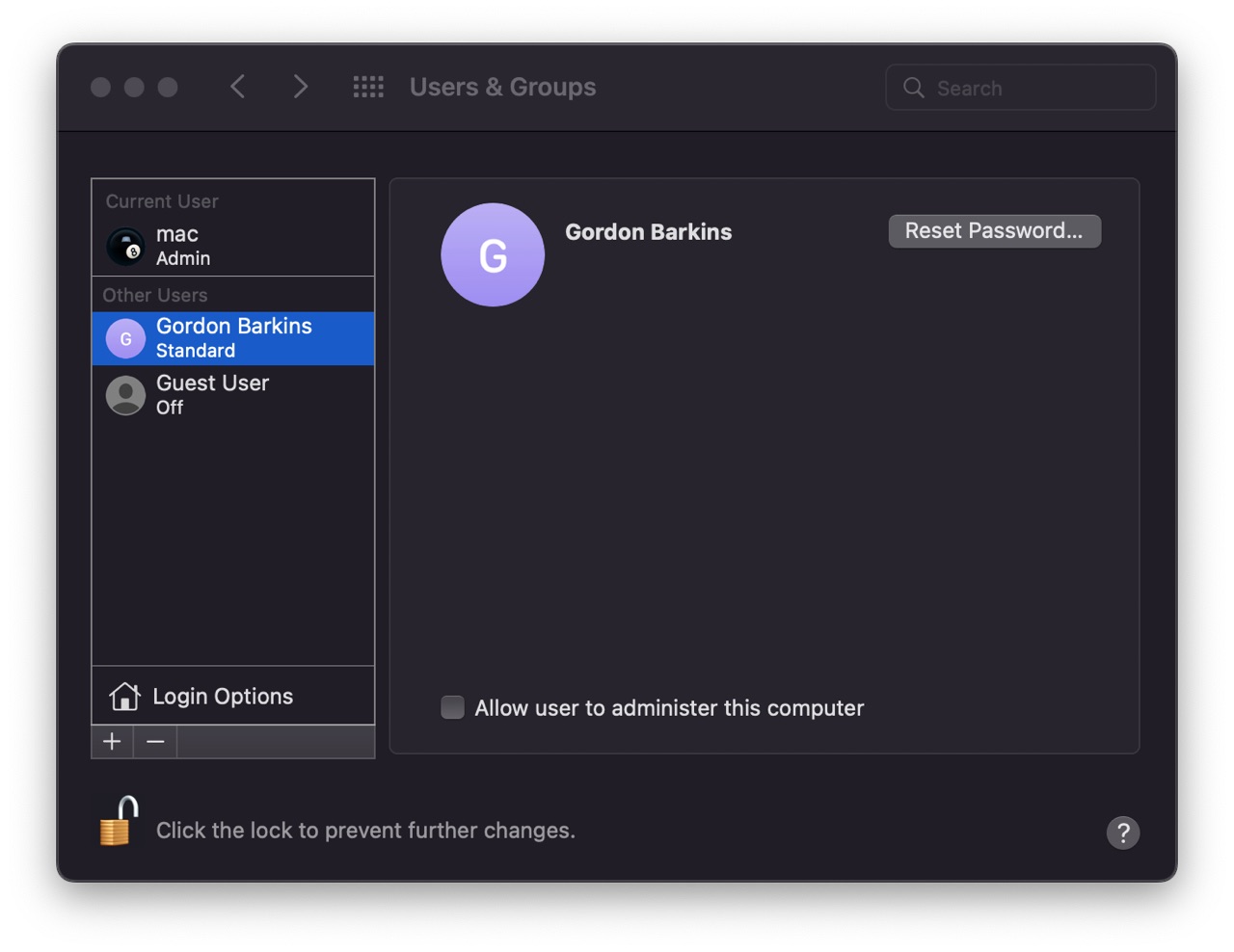Click the Users & Groups window title
Viewport: 1234px width, 952px height.
coord(502,87)
